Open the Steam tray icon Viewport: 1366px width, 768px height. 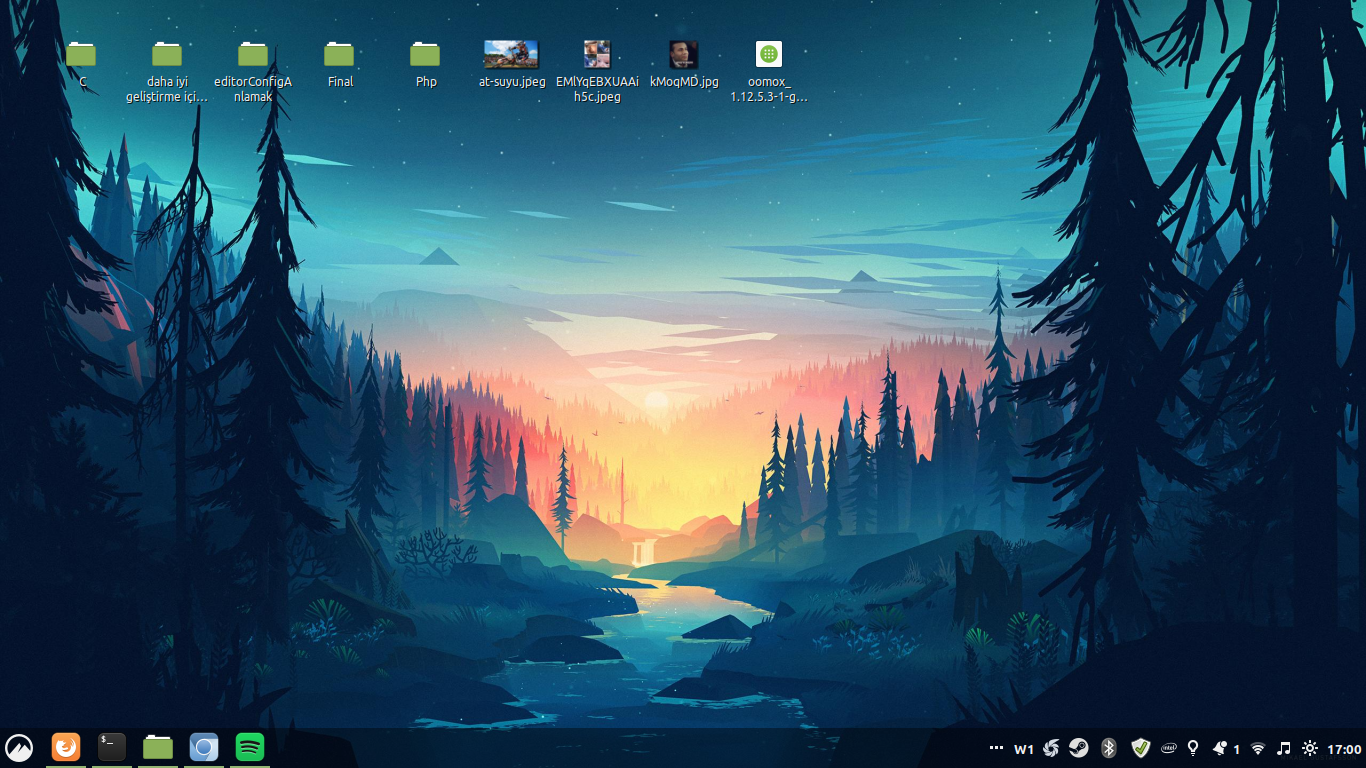pyautogui.click(x=1078, y=748)
